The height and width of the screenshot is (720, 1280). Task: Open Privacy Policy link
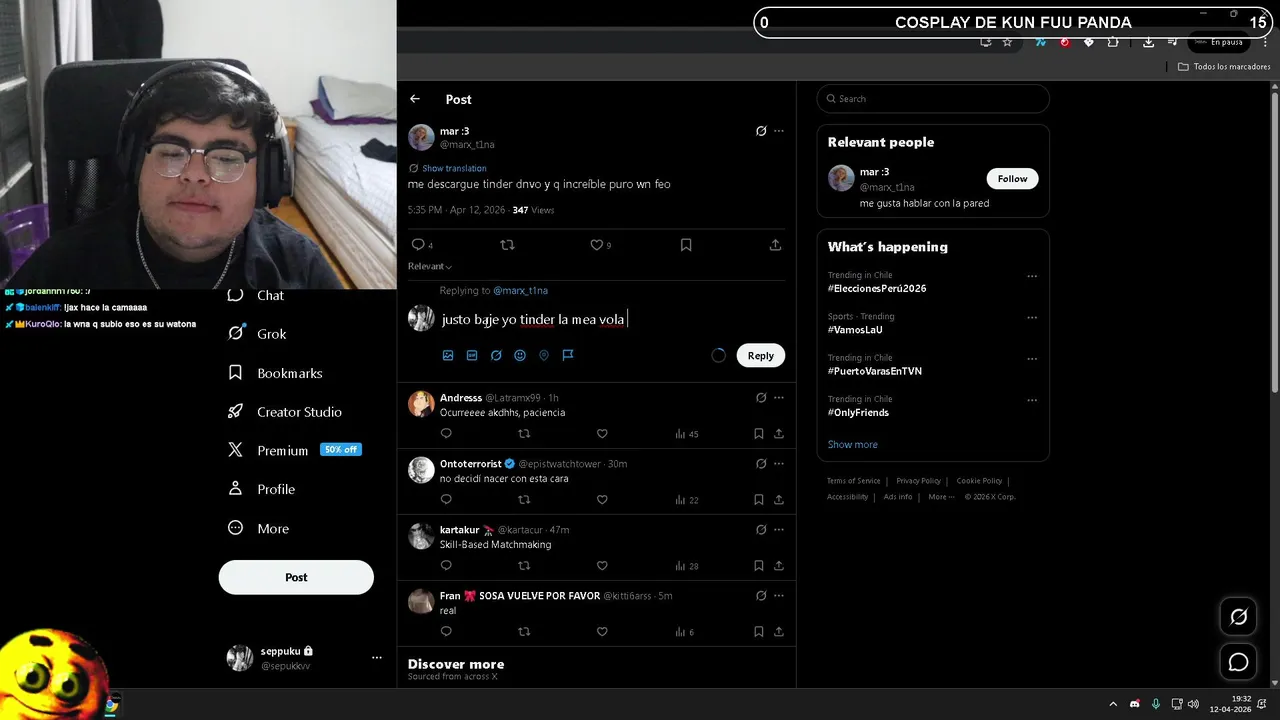click(x=919, y=481)
